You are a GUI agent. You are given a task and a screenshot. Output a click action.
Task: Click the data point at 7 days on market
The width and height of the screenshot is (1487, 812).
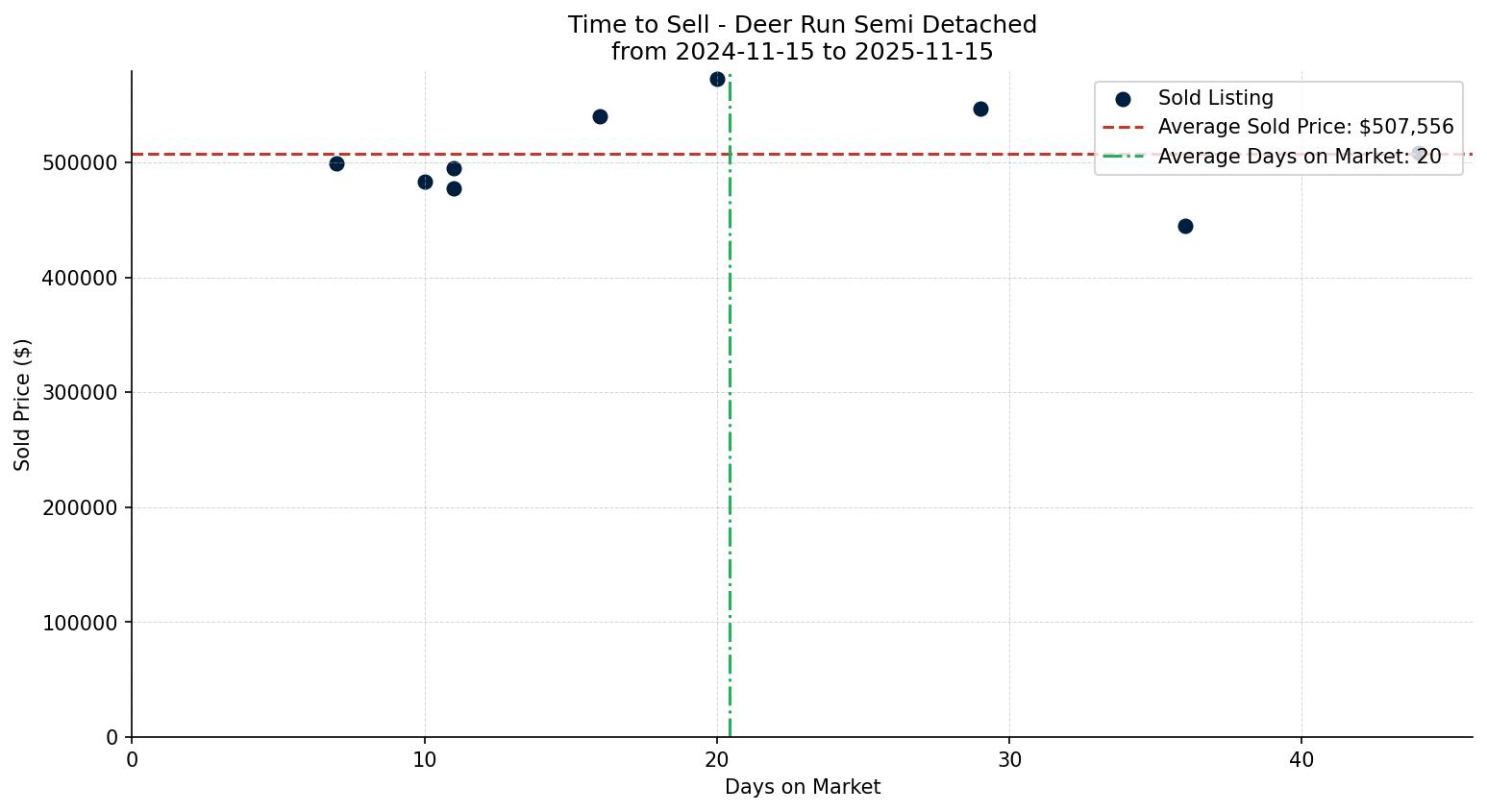pos(336,163)
